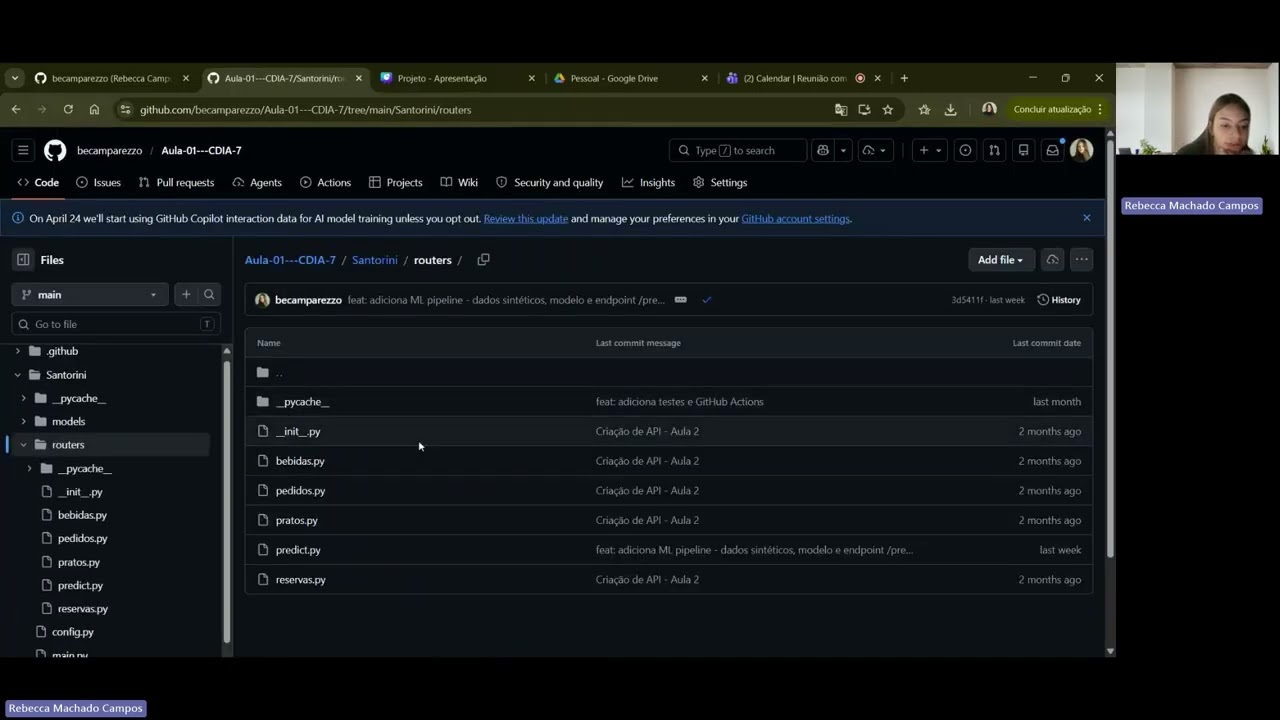This screenshot has height=720, width=1280.
Task: Expand commit message ellipsis badge
Action: click(x=680, y=300)
